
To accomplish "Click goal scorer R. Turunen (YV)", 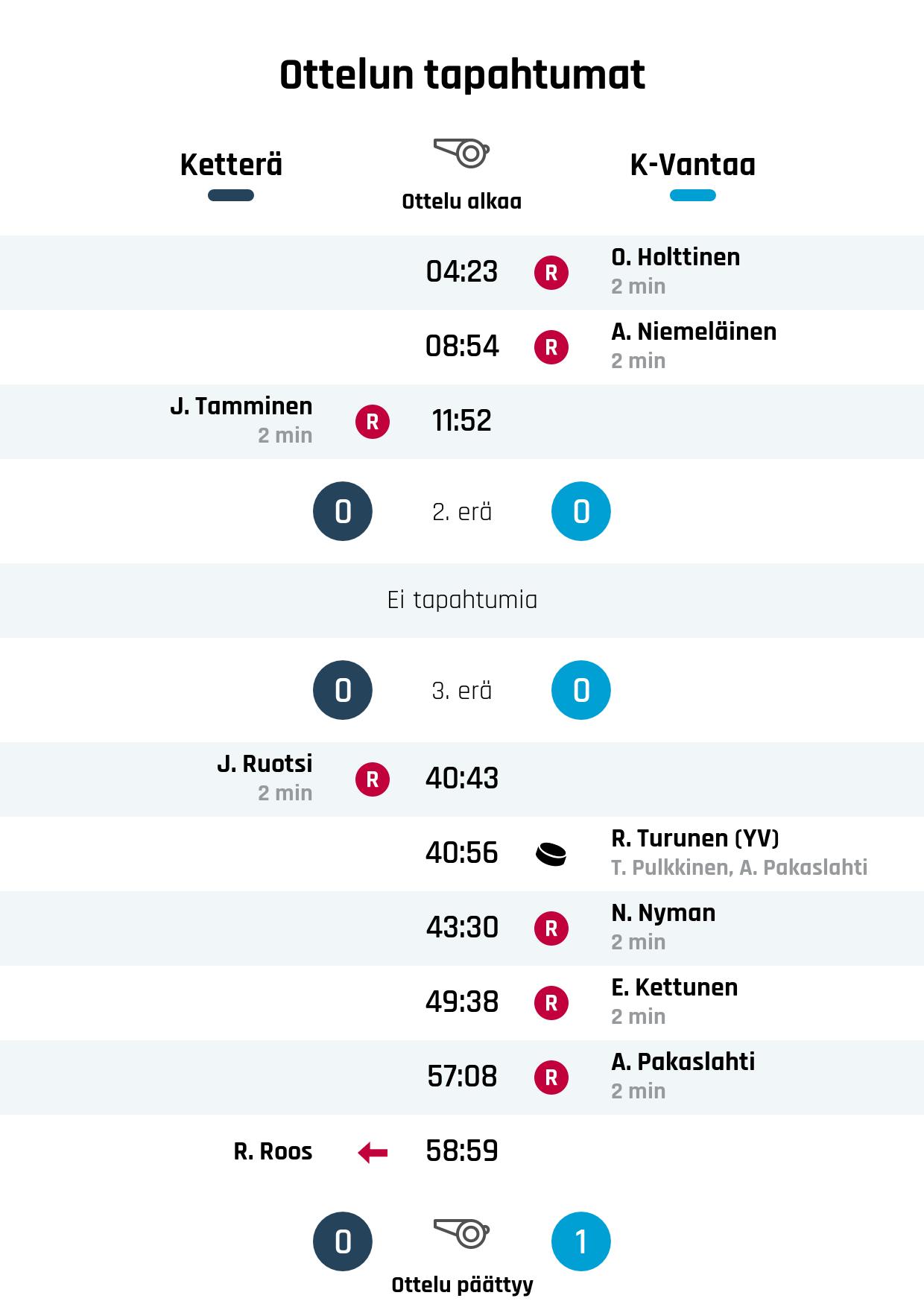I will point(694,839).
